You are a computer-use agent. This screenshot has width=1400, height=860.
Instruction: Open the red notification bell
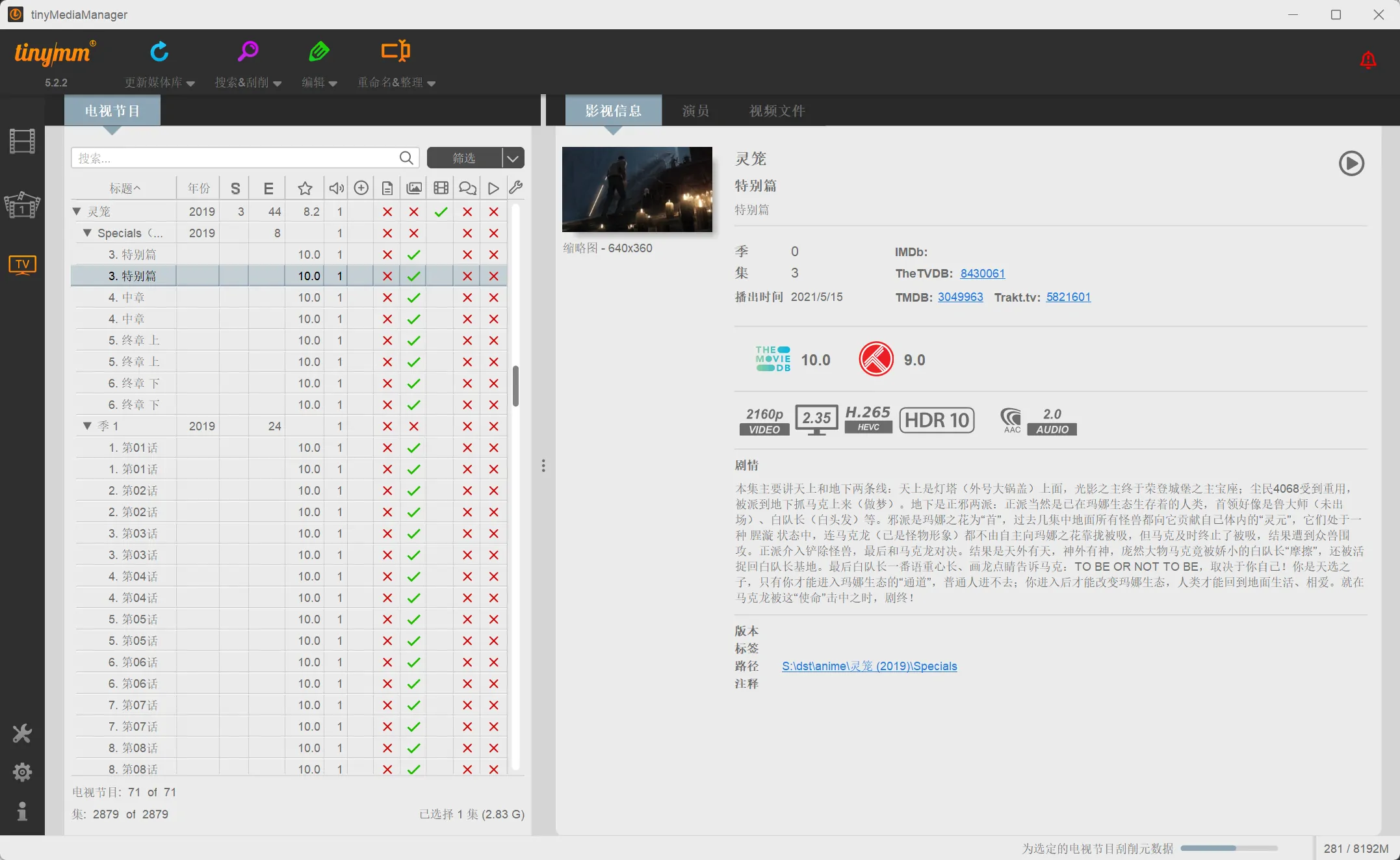(x=1368, y=60)
